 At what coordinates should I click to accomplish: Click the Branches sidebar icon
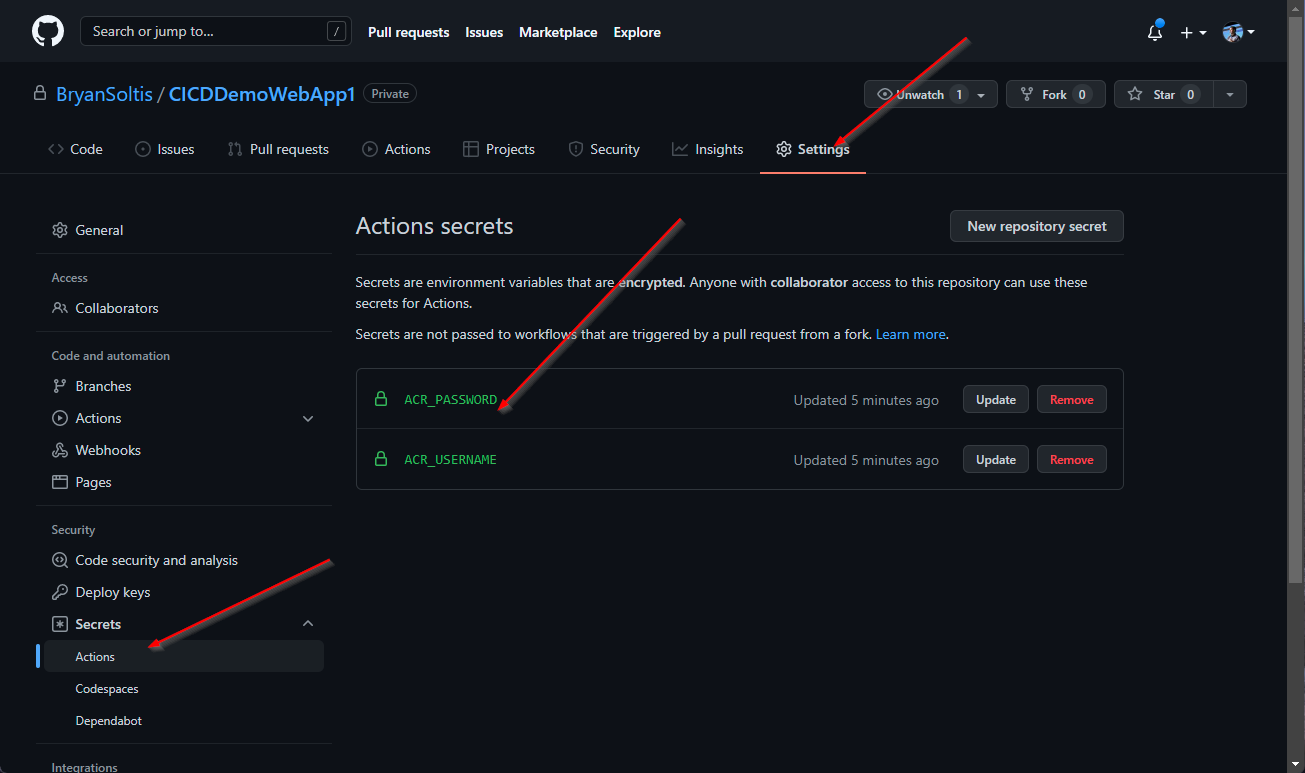pyautogui.click(x=60, y=386)
